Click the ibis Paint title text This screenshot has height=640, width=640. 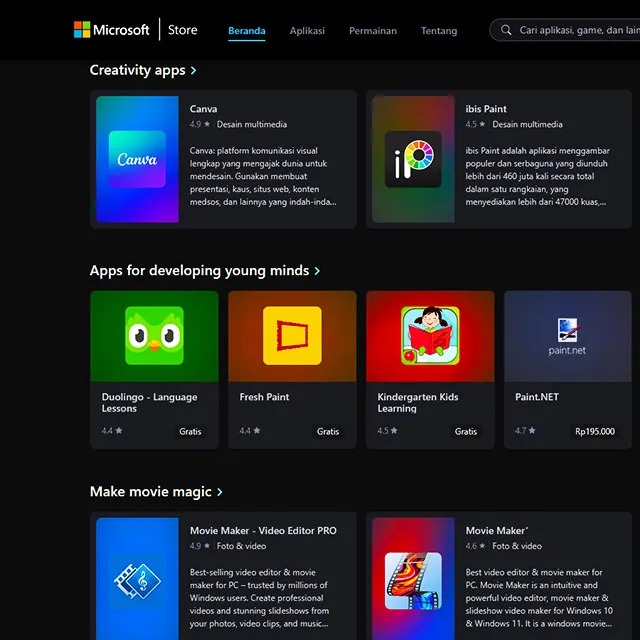[x=486, y=109]
